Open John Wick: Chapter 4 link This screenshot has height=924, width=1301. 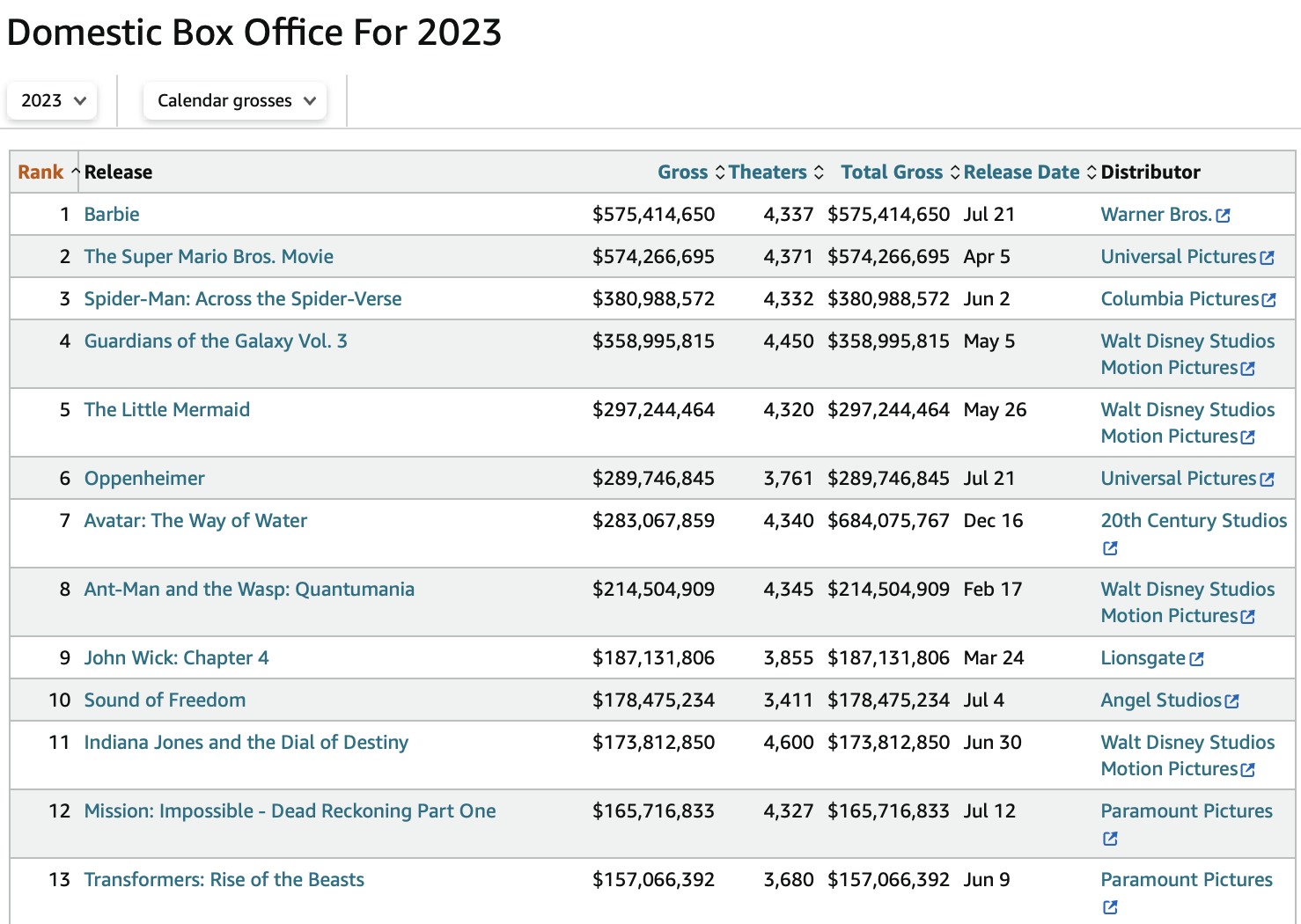177,657
